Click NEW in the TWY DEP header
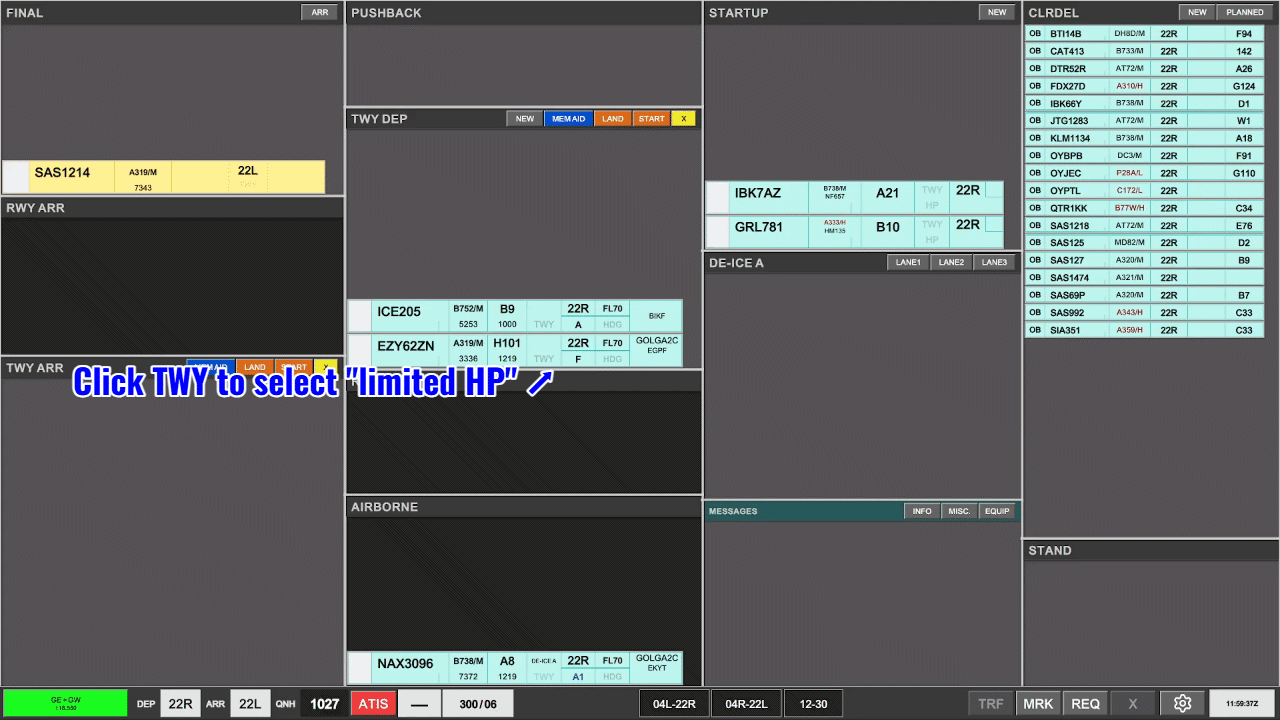The height and width of the screenshot is (720, 1280). pyautogui.click(x=524, y=119)
